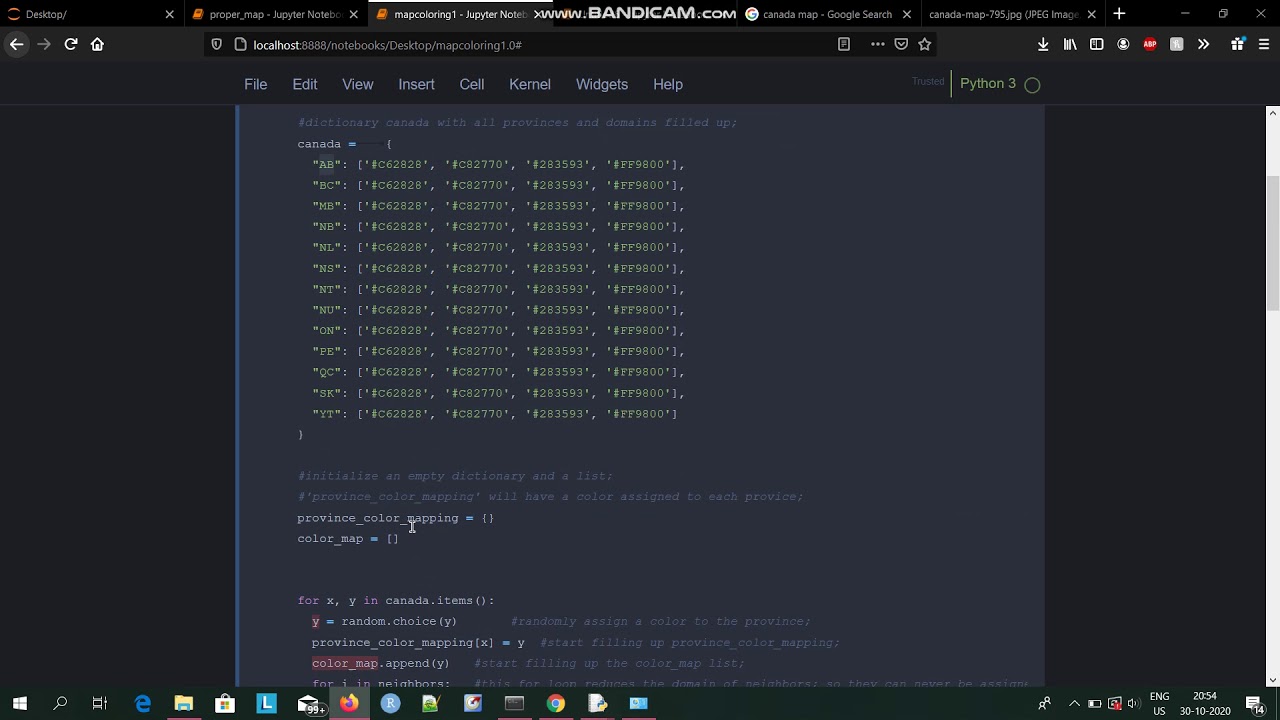This screenshot has width=1280, height=720.
Task: Open File Explorer from taskbar
Action: [x=184, y=703]
